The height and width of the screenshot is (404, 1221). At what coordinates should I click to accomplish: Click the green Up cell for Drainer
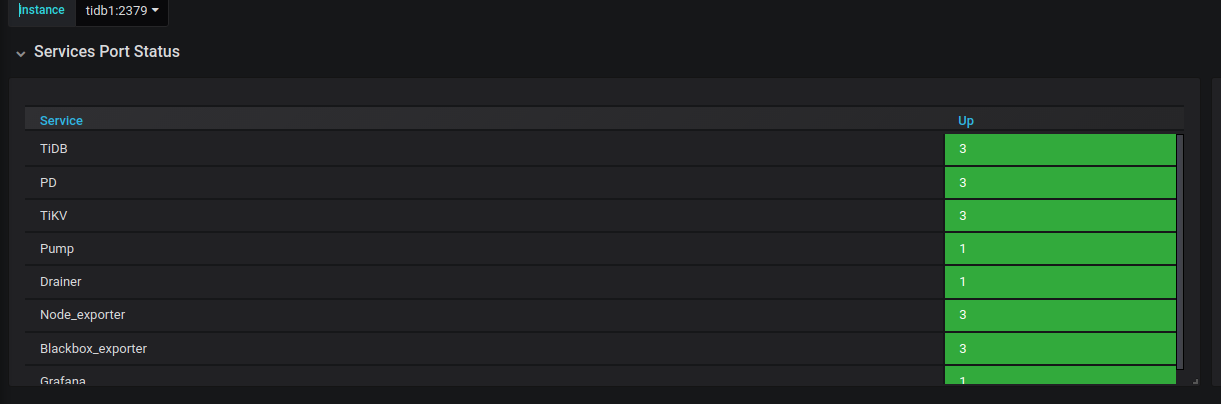[x=1059, y=282]
